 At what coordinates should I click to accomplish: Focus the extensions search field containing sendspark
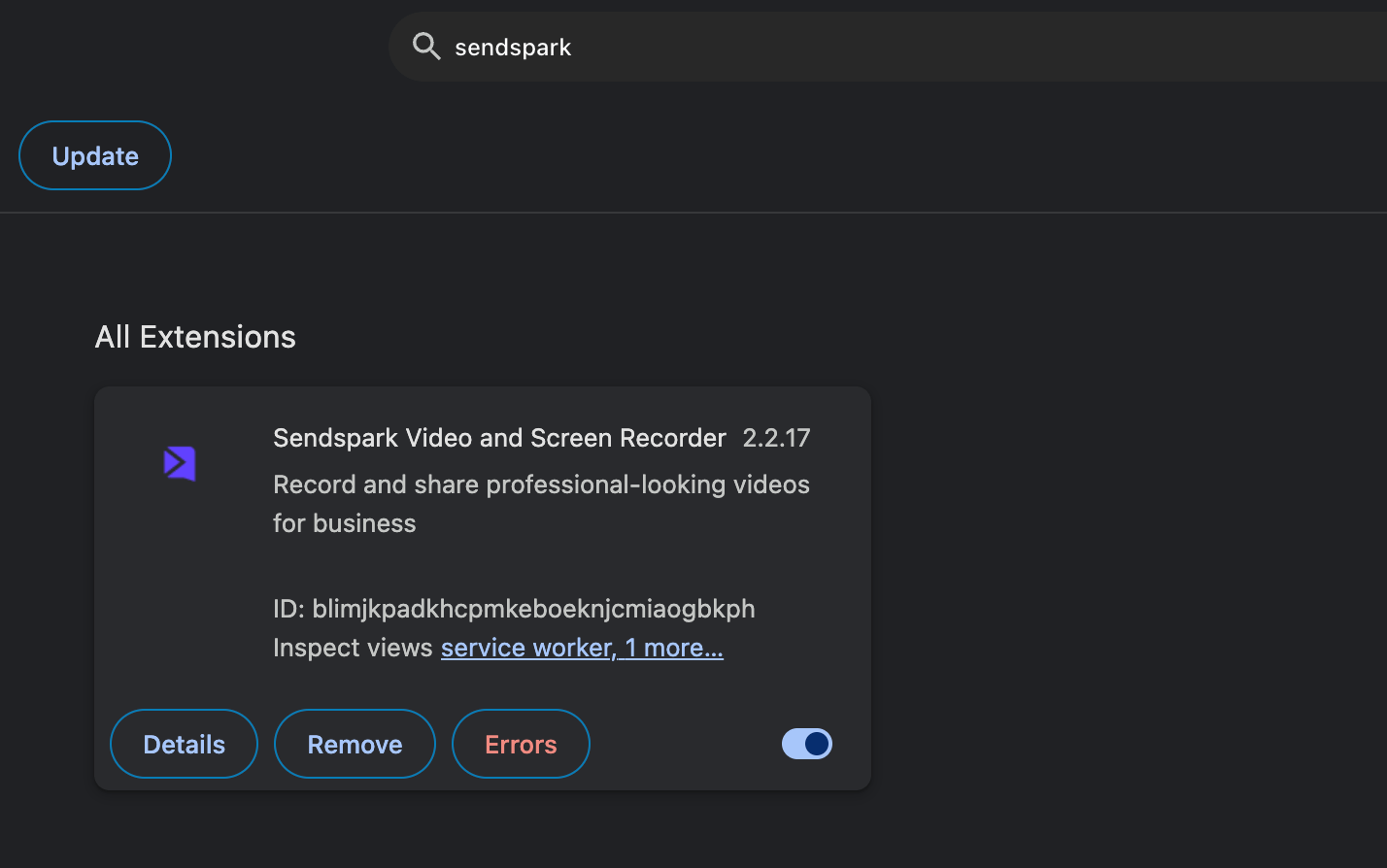click(x=888, y=47)
